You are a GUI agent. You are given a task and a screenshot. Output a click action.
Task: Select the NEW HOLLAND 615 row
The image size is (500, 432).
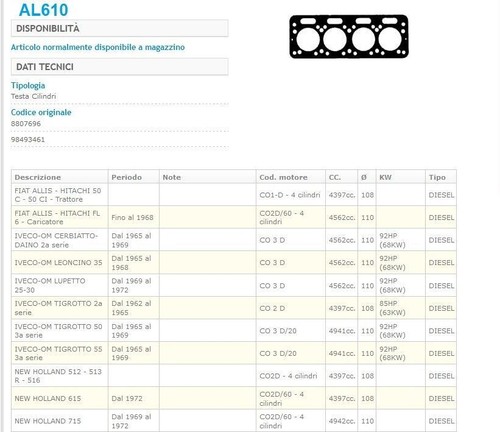point(234,398)
